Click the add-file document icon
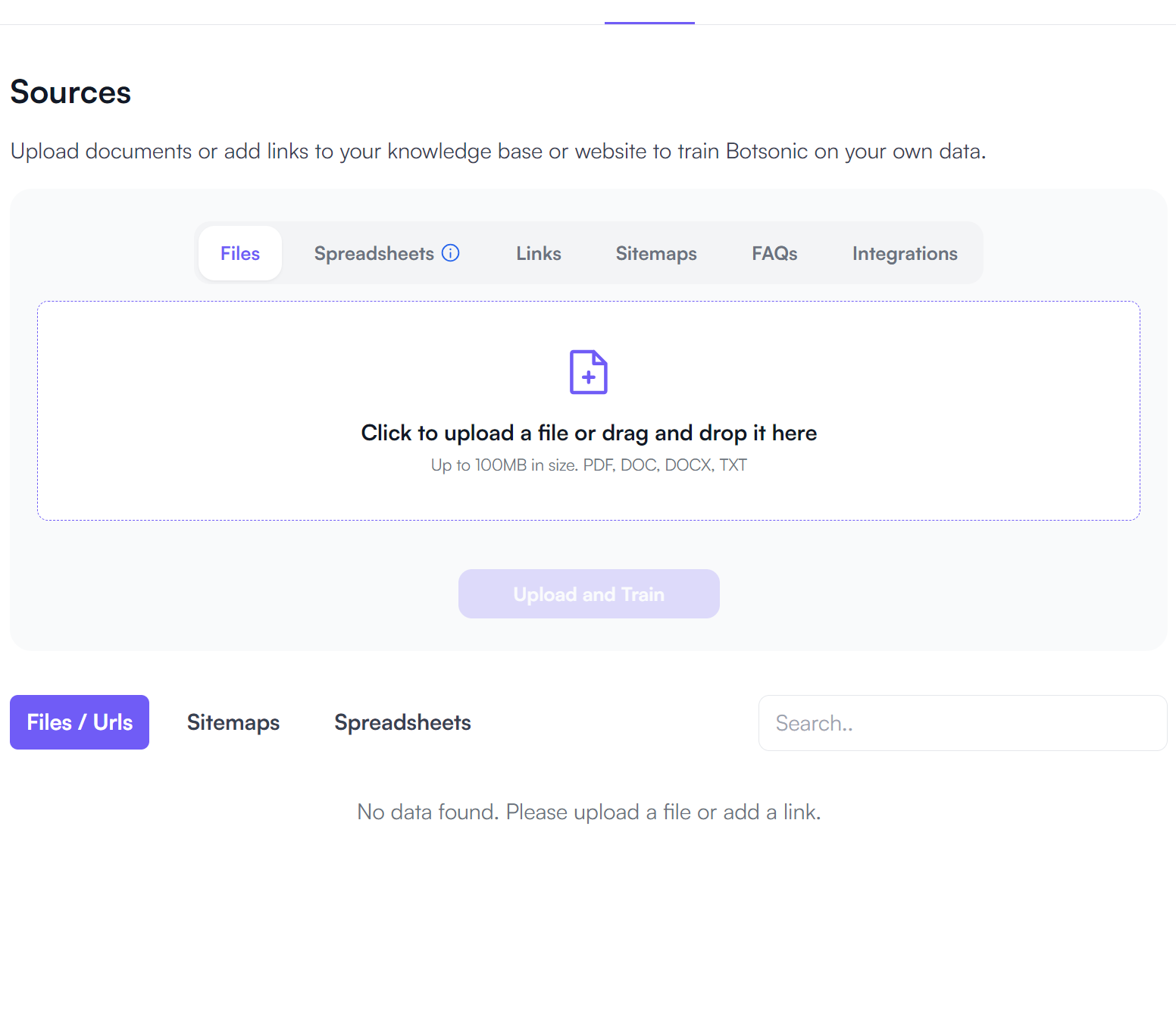Screen dimensions: 1176x1011 [x=589, y=372]
